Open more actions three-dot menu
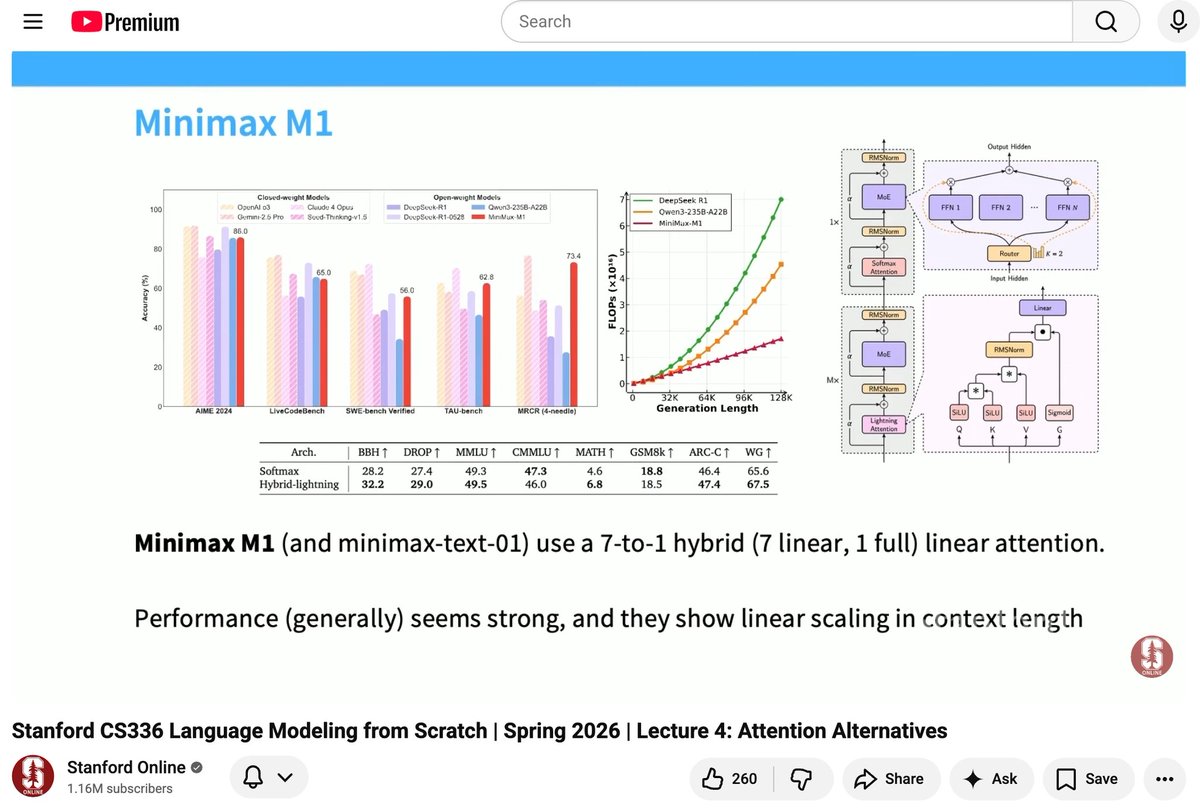This screenshot has height=808, width=1200. pos(1164,779)
